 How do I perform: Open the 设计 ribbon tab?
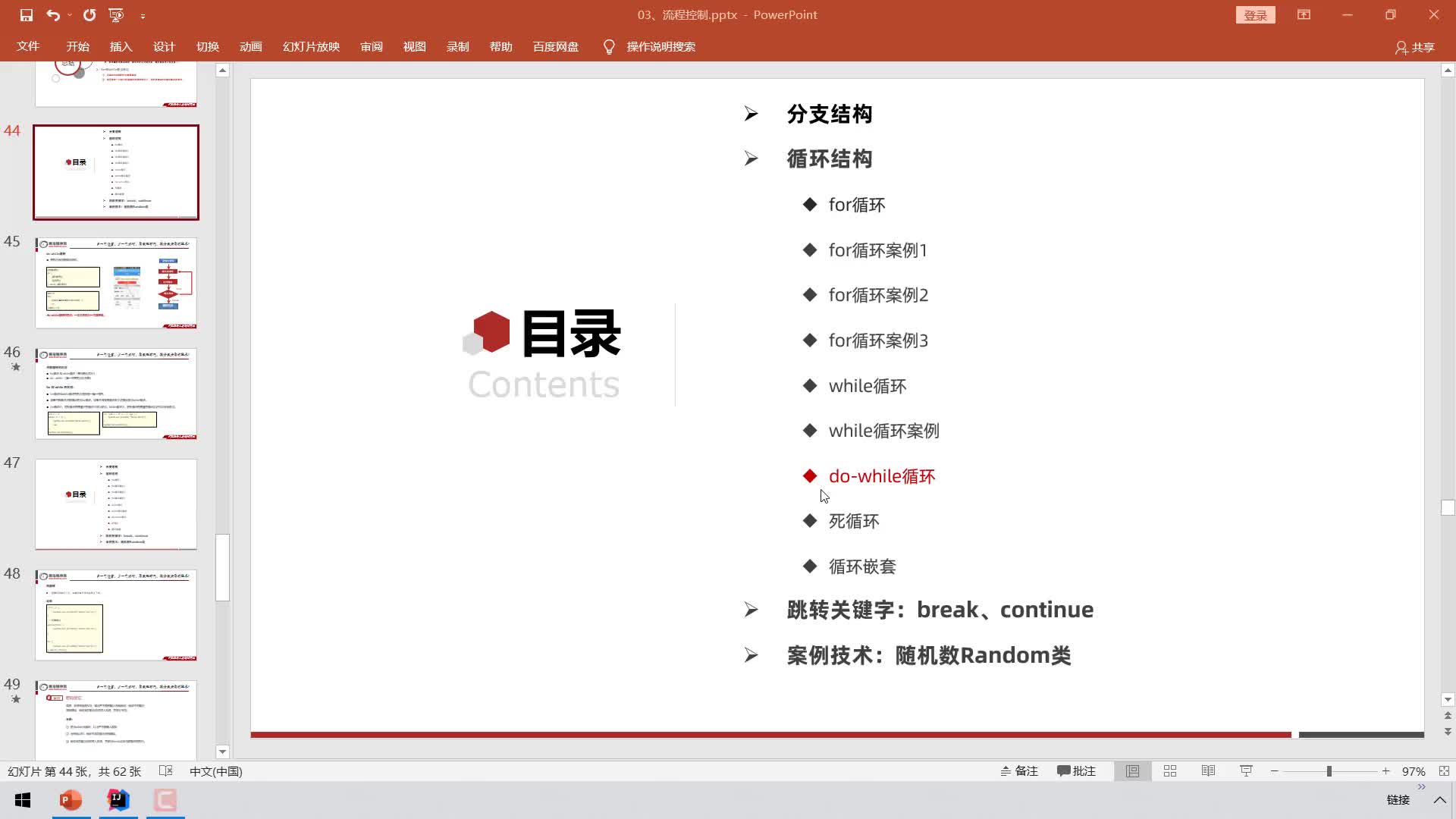[x=164, y=47]
